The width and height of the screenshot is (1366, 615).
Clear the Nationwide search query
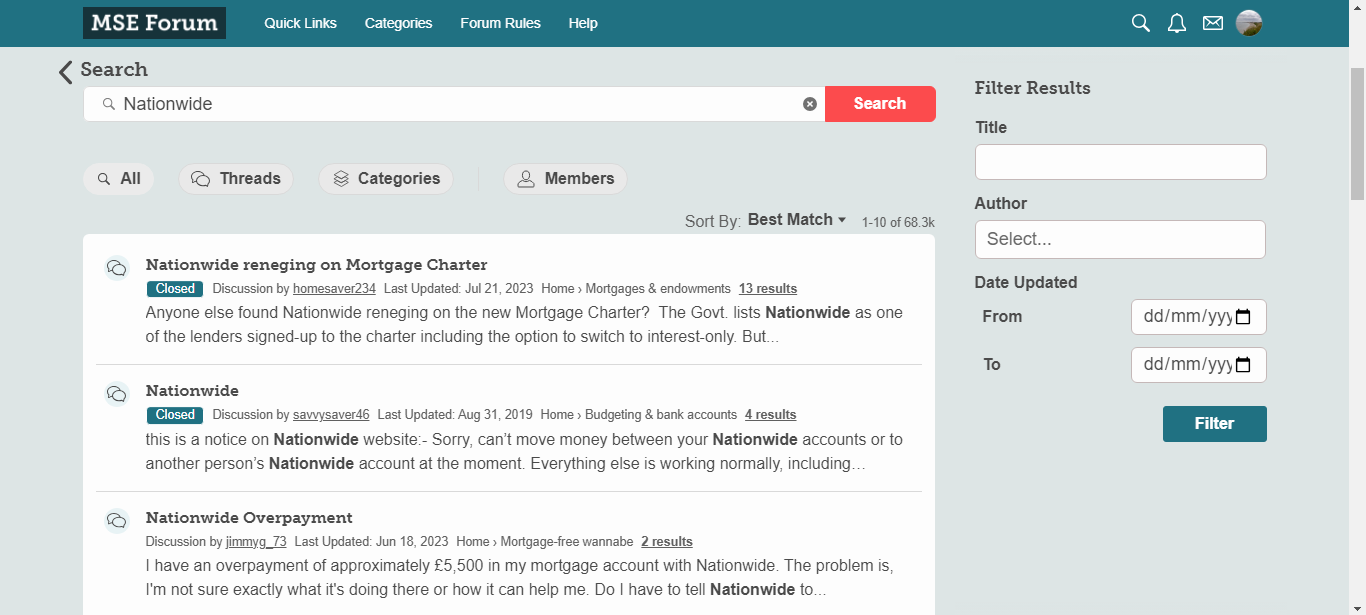click(810, 104)
